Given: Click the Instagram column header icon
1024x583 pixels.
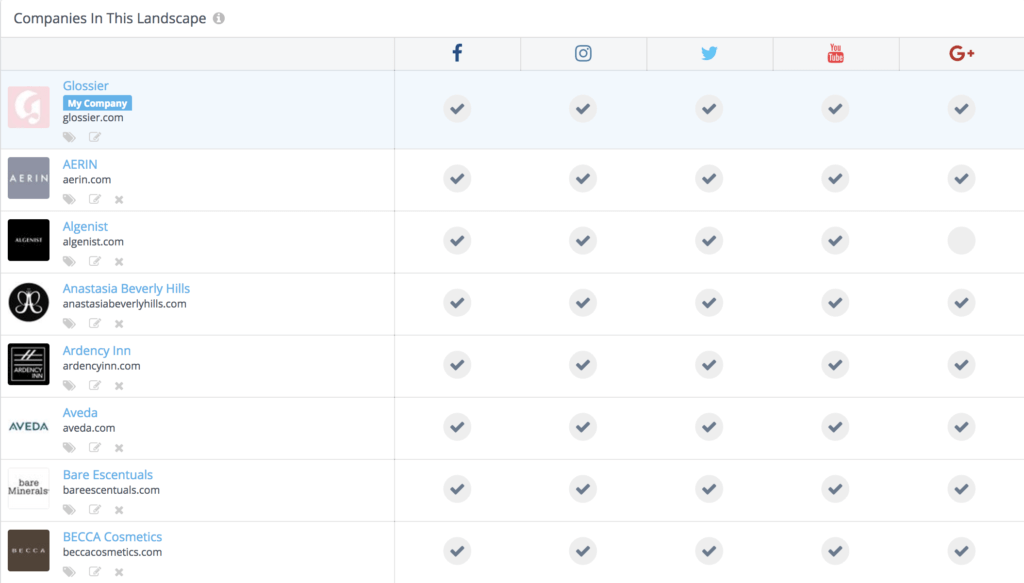Looking at the screenshot, I should [x=583, y=53].
